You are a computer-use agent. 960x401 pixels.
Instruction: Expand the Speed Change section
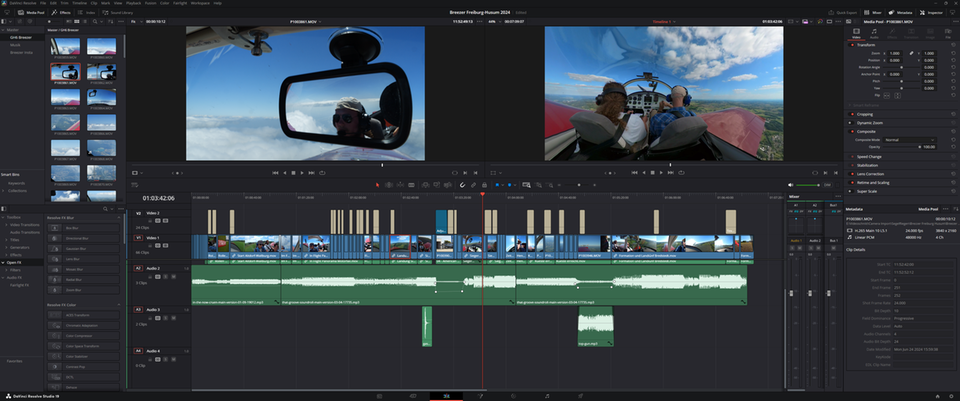click(869, 157)
